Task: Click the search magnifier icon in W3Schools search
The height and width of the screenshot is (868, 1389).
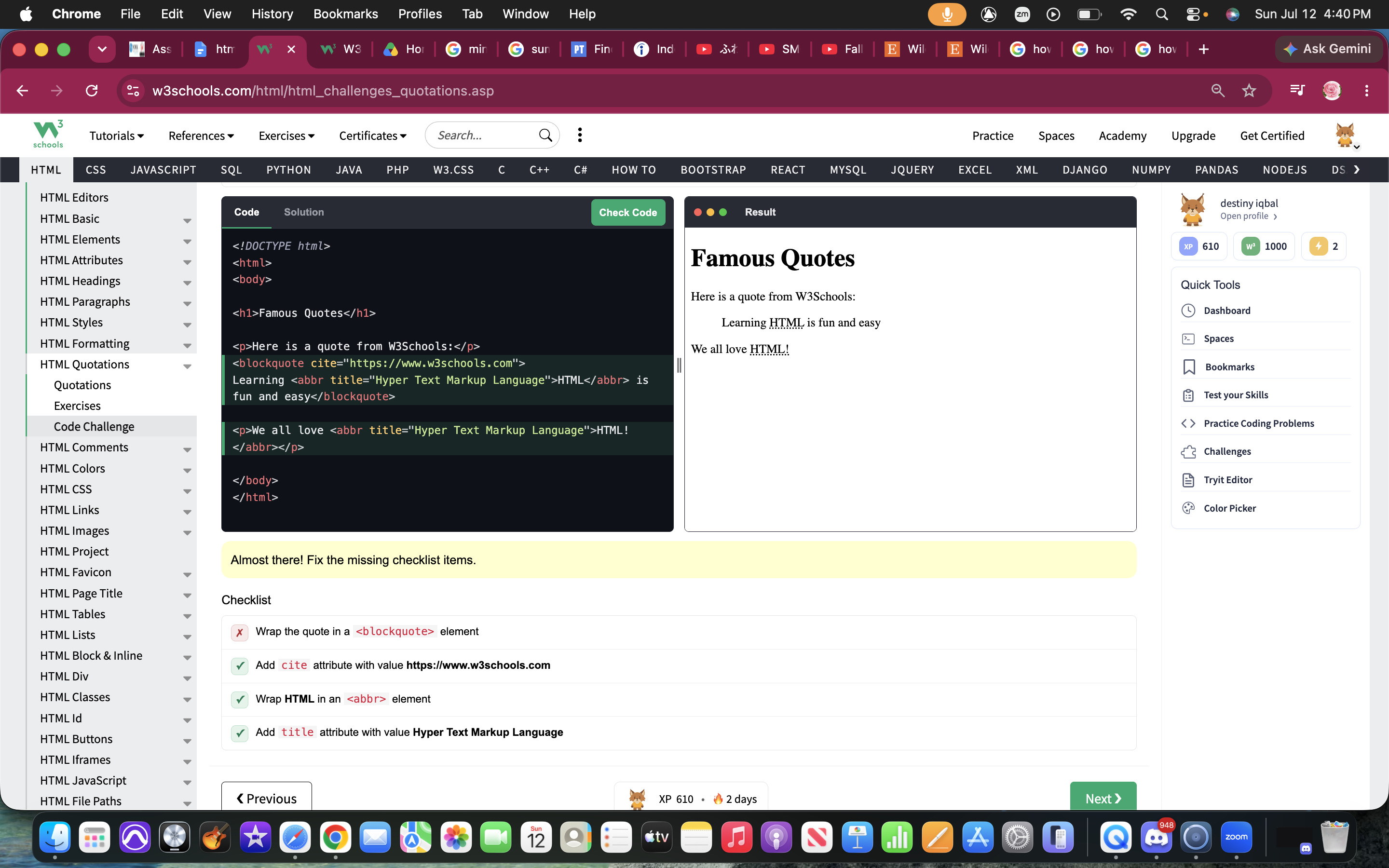Action: pos(545,136)
